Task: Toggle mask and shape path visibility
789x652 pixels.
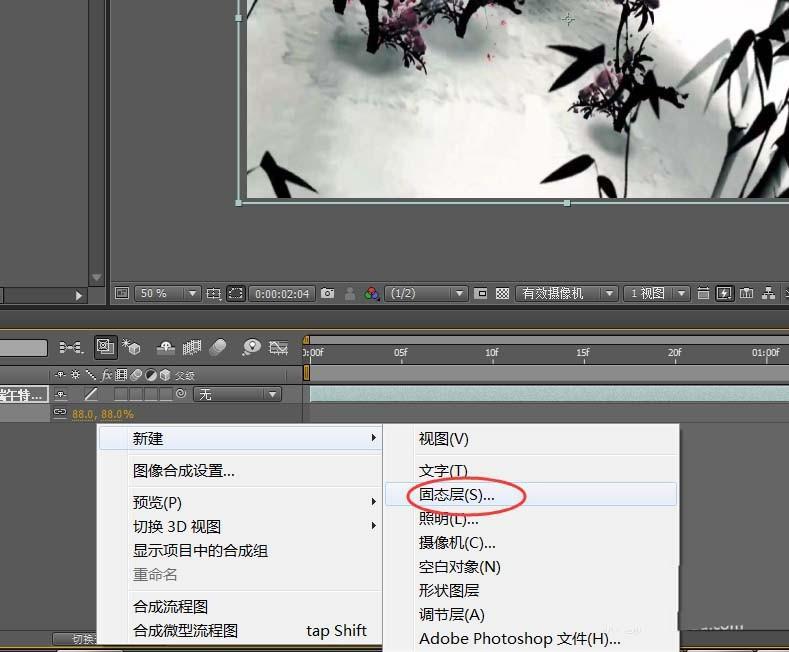Action: [x=235, y=293]
